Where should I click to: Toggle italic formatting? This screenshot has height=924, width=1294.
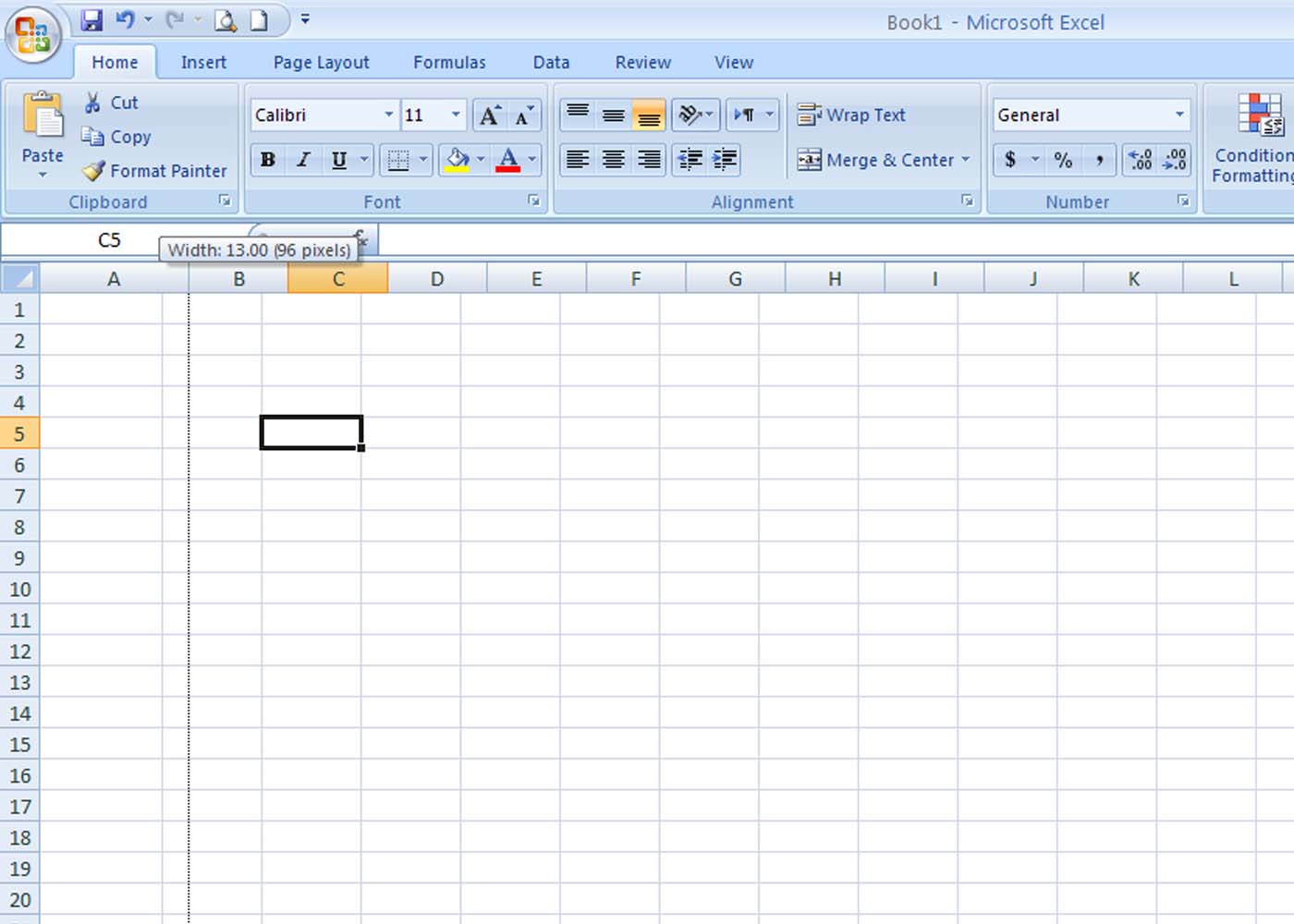[303, 160]
